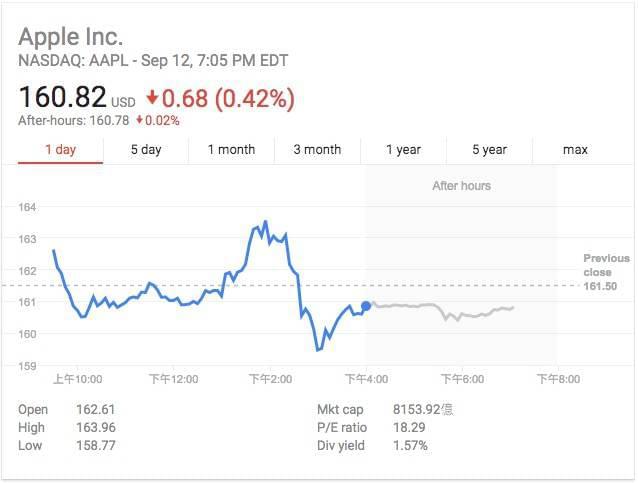
Task: Select the 1 day tab
Action: coord(60,150)
